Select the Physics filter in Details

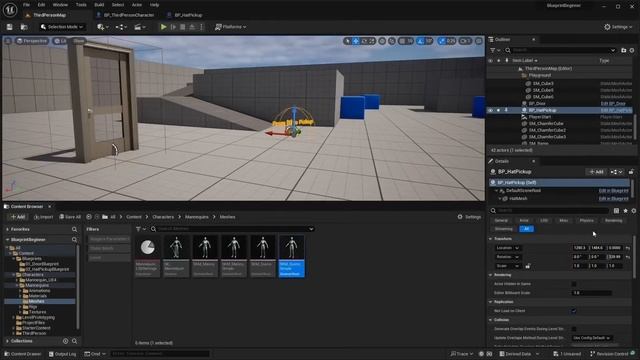(587, 220)
